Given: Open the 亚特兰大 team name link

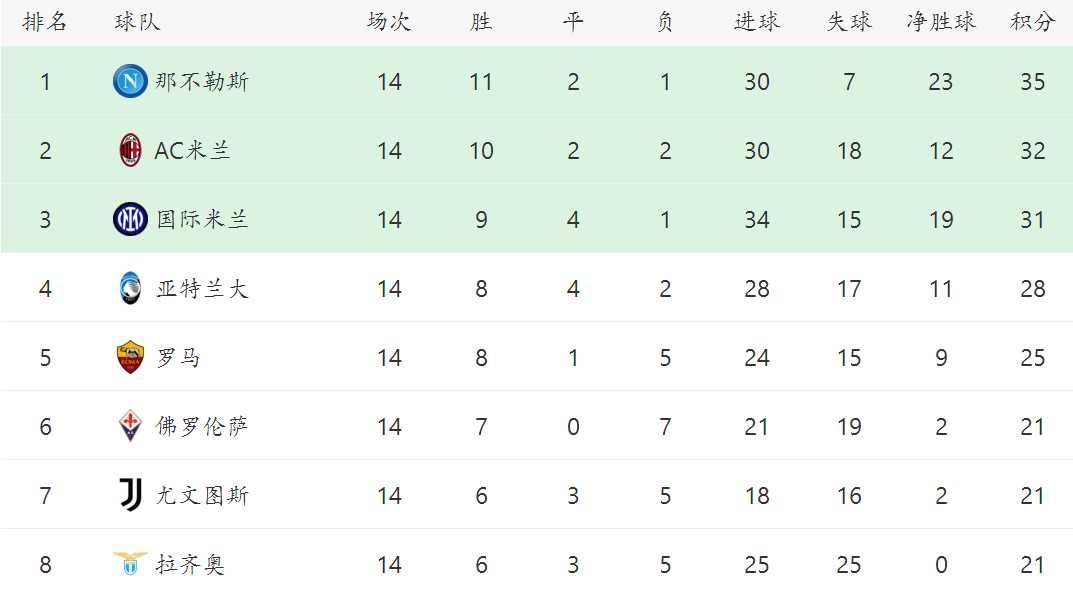Looking at the screenshot, I should 202,289.
